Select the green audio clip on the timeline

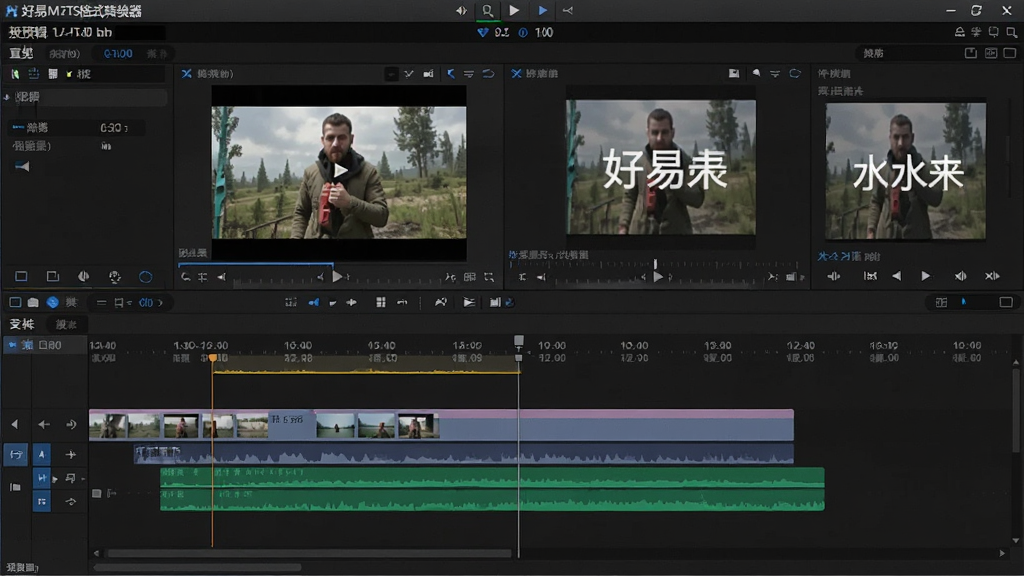(x=492, y=489)
